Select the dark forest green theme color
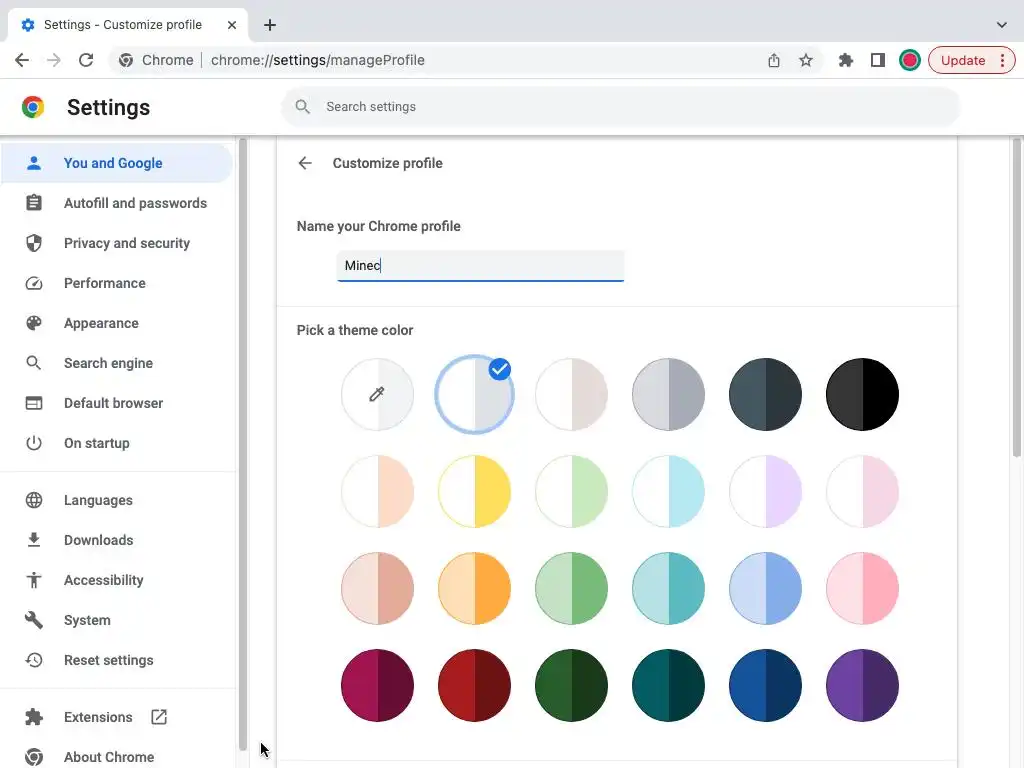1024x768 pixels. point(571,685)
